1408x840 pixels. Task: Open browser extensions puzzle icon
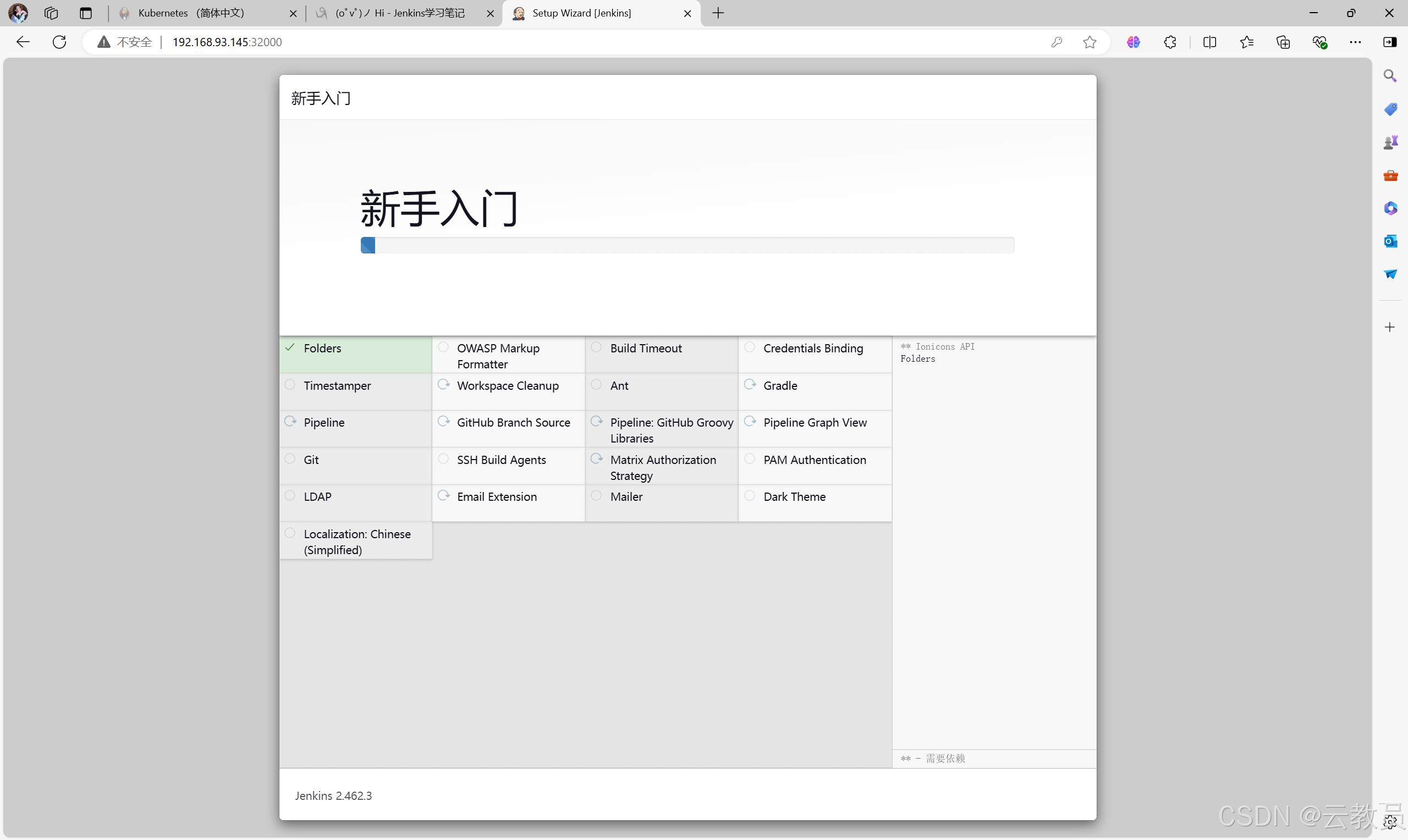pos(1170,42)
